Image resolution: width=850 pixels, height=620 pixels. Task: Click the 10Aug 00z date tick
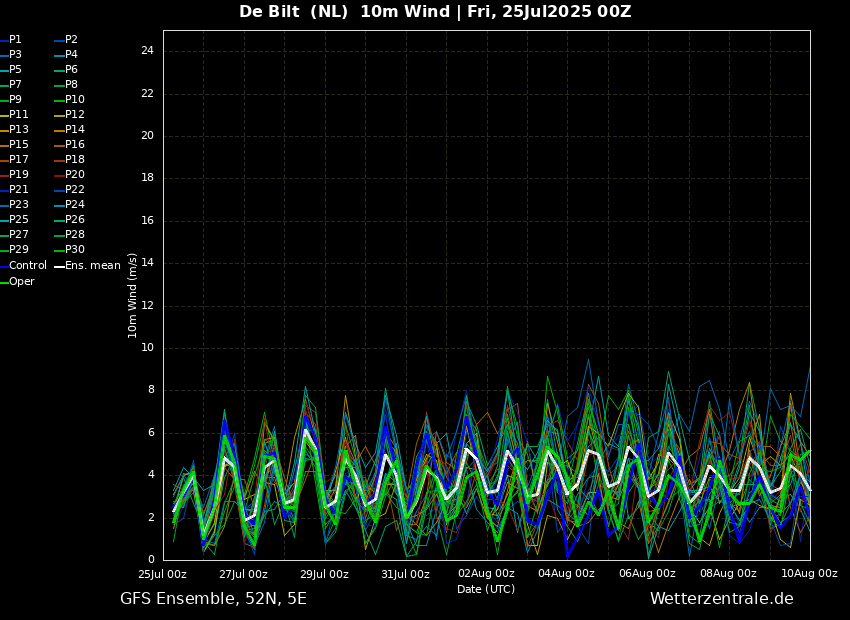pyautogui.click(x=809, y=574)
